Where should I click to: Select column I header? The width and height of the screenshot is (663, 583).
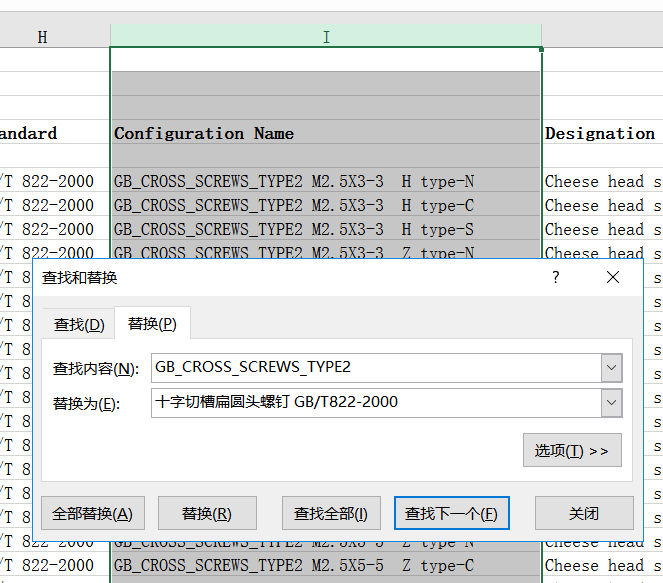(326, 36)
